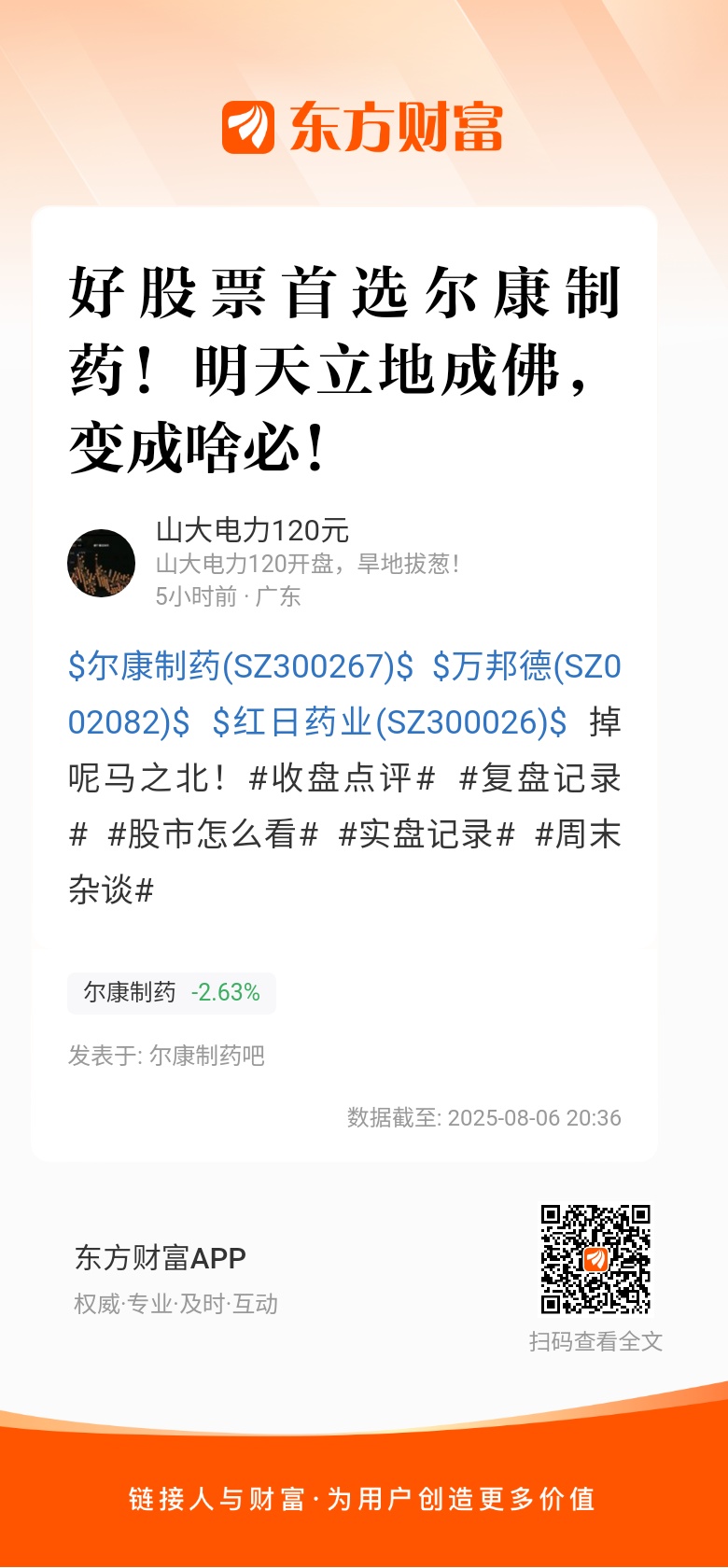Screen dimensions: 728x1568
Task: Click the $红日药业(SZ300026)$ stock link
Action: point(389,722)
